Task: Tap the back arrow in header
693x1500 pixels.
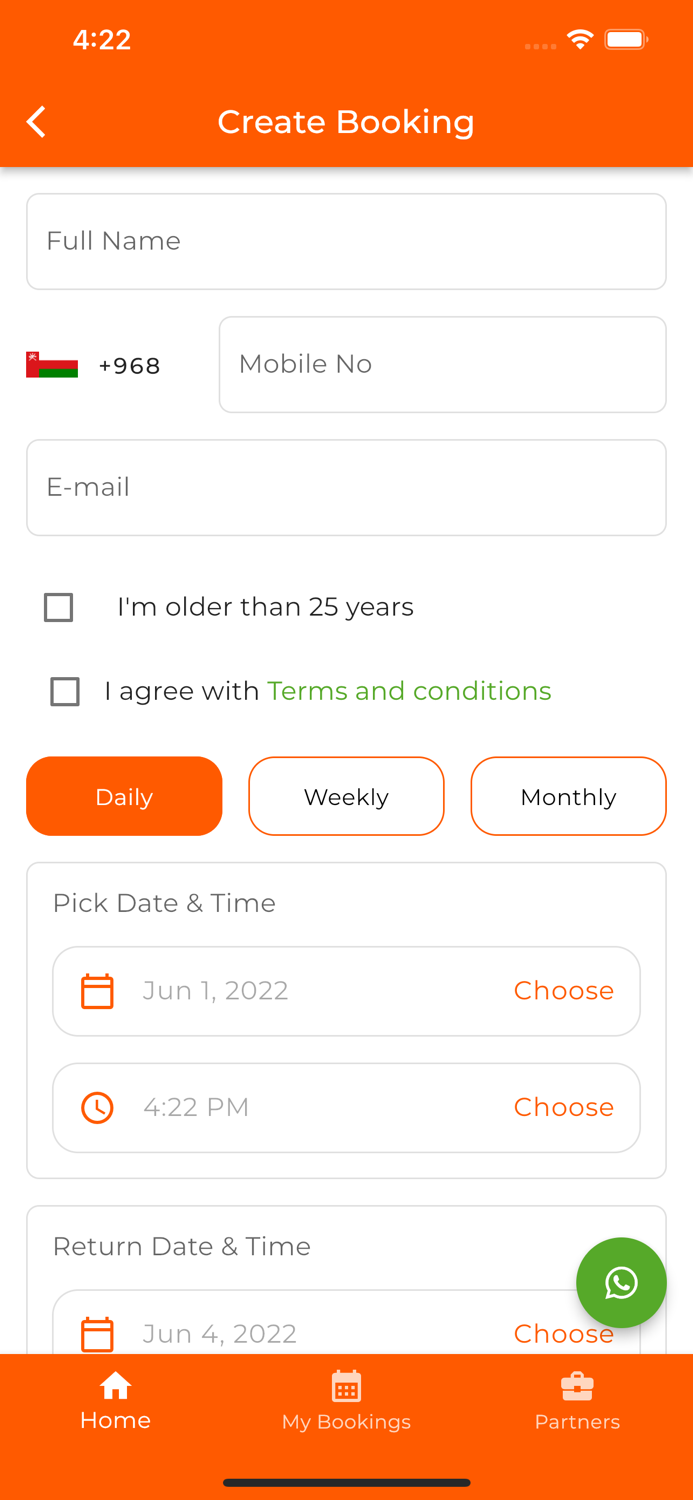Action: tap(37, 122)
